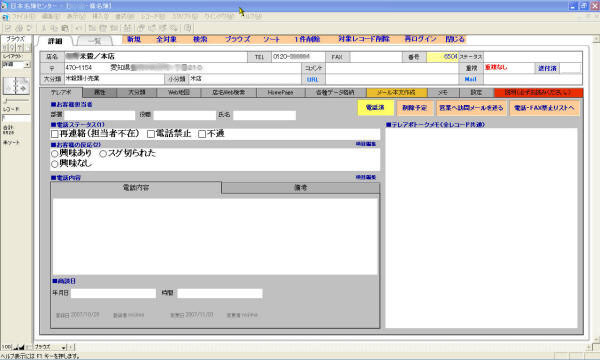Switch to the 備考 inner tab

[301, 188]
